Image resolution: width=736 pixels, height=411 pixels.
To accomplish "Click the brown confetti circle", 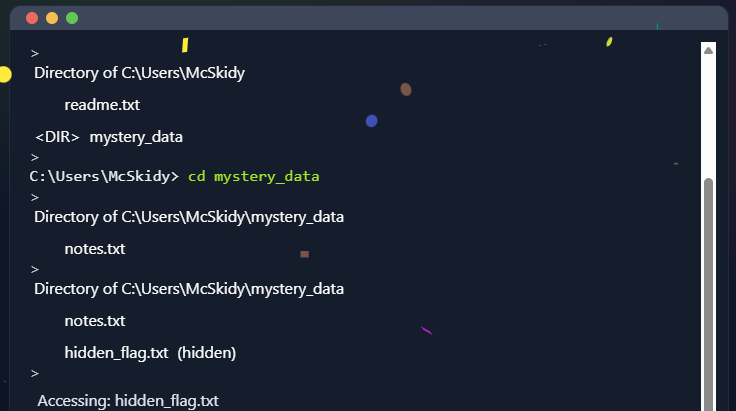I will (406, 89).
